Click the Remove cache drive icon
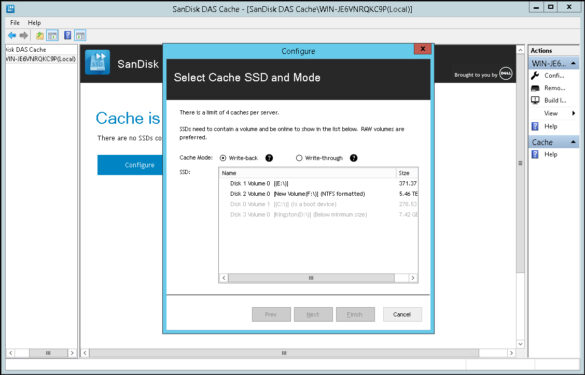 click(x=535, y=88)
